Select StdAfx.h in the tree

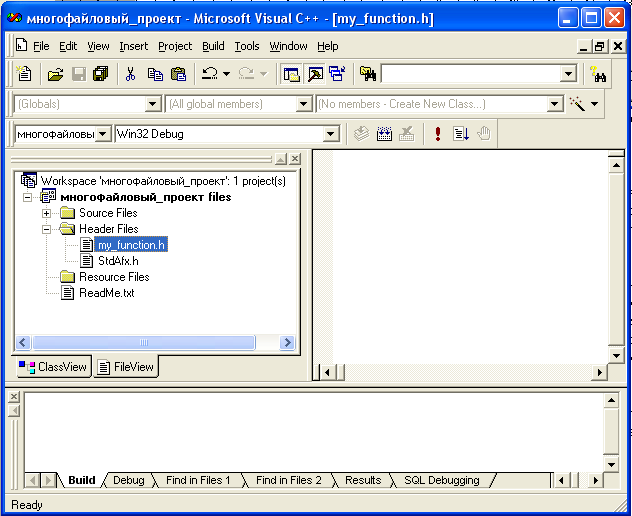click(x=118, y=261)
